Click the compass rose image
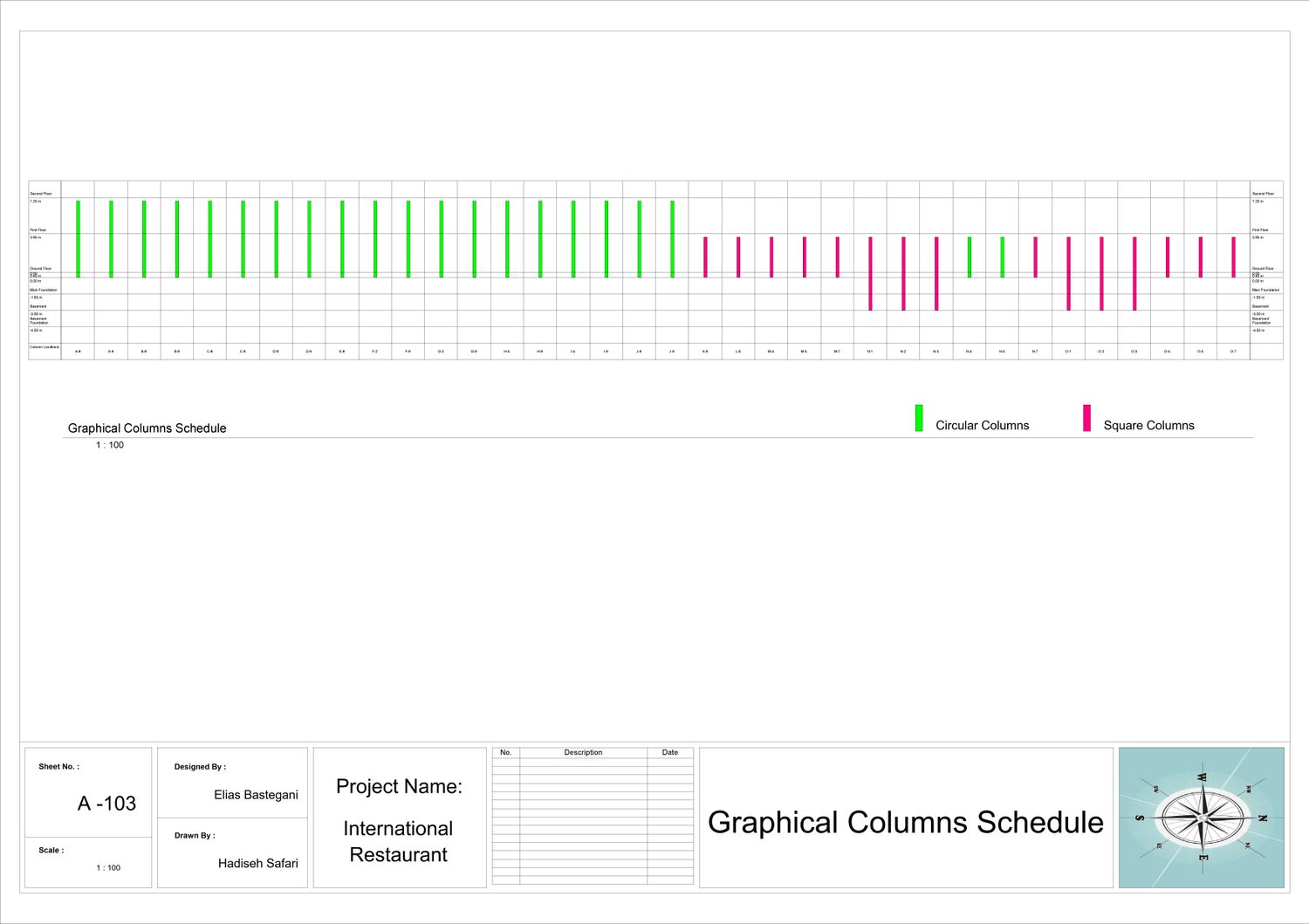This screenshot has width=1309, height=924. [1201, 818]
